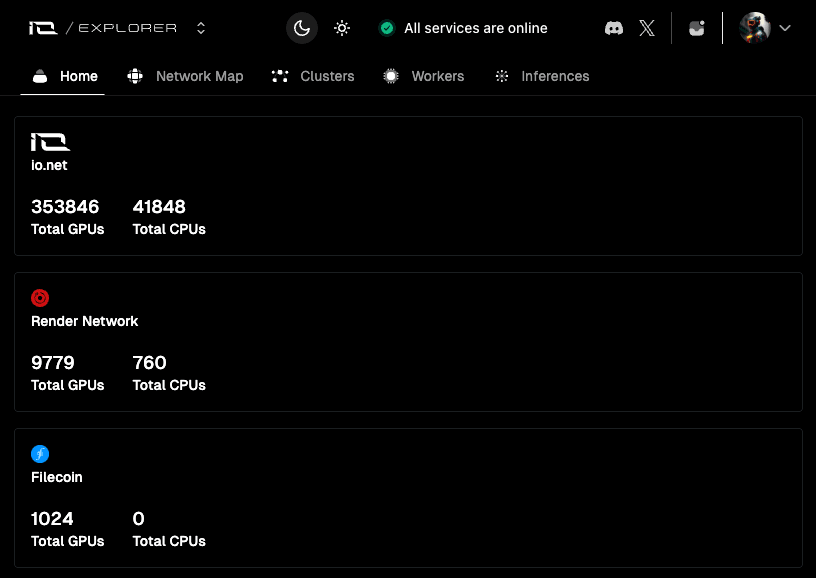Open the Discord icon link

(x=614, y=28)
